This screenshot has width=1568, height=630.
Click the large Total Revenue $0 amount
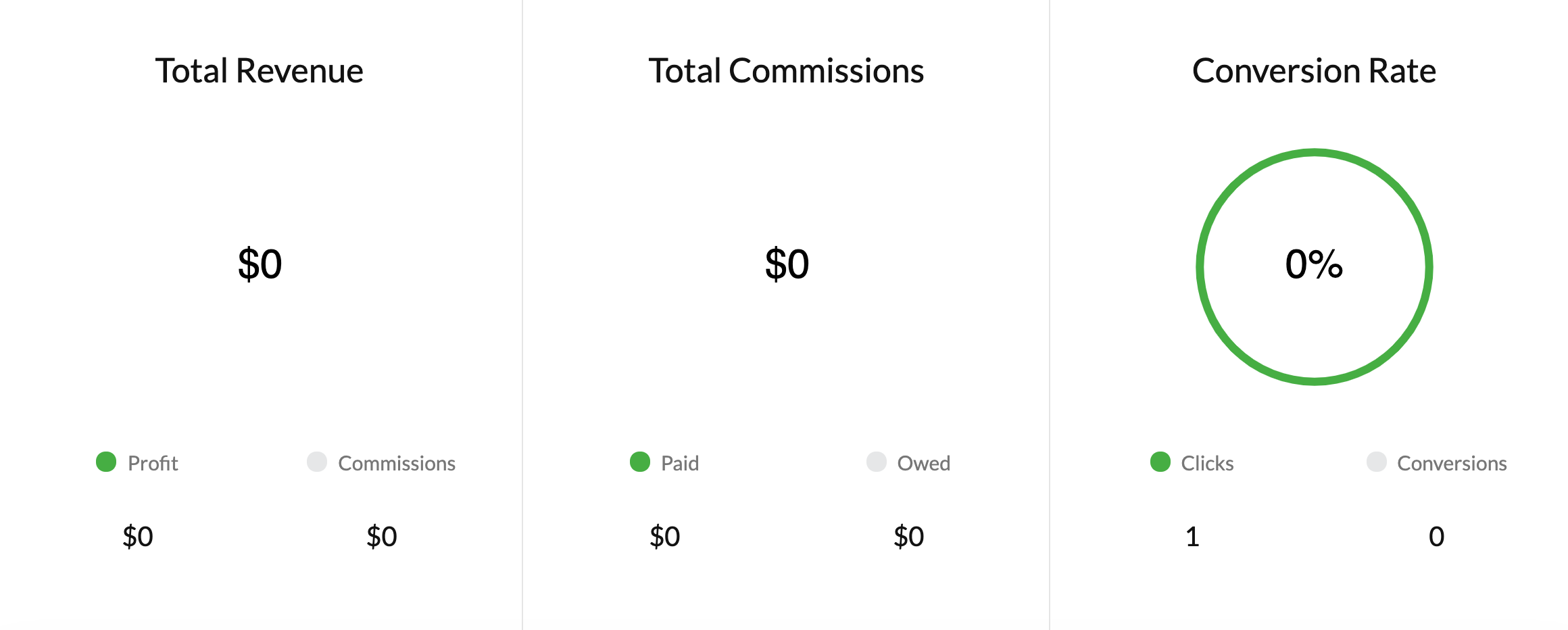[260, 264]
